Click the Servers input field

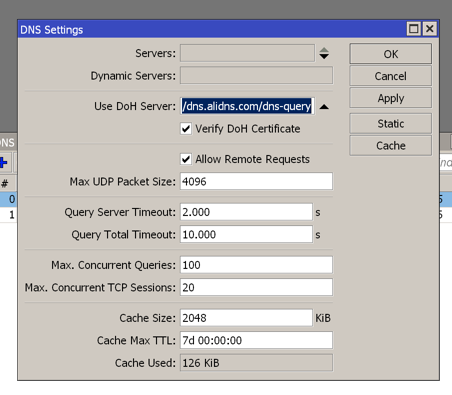point(247,53)
